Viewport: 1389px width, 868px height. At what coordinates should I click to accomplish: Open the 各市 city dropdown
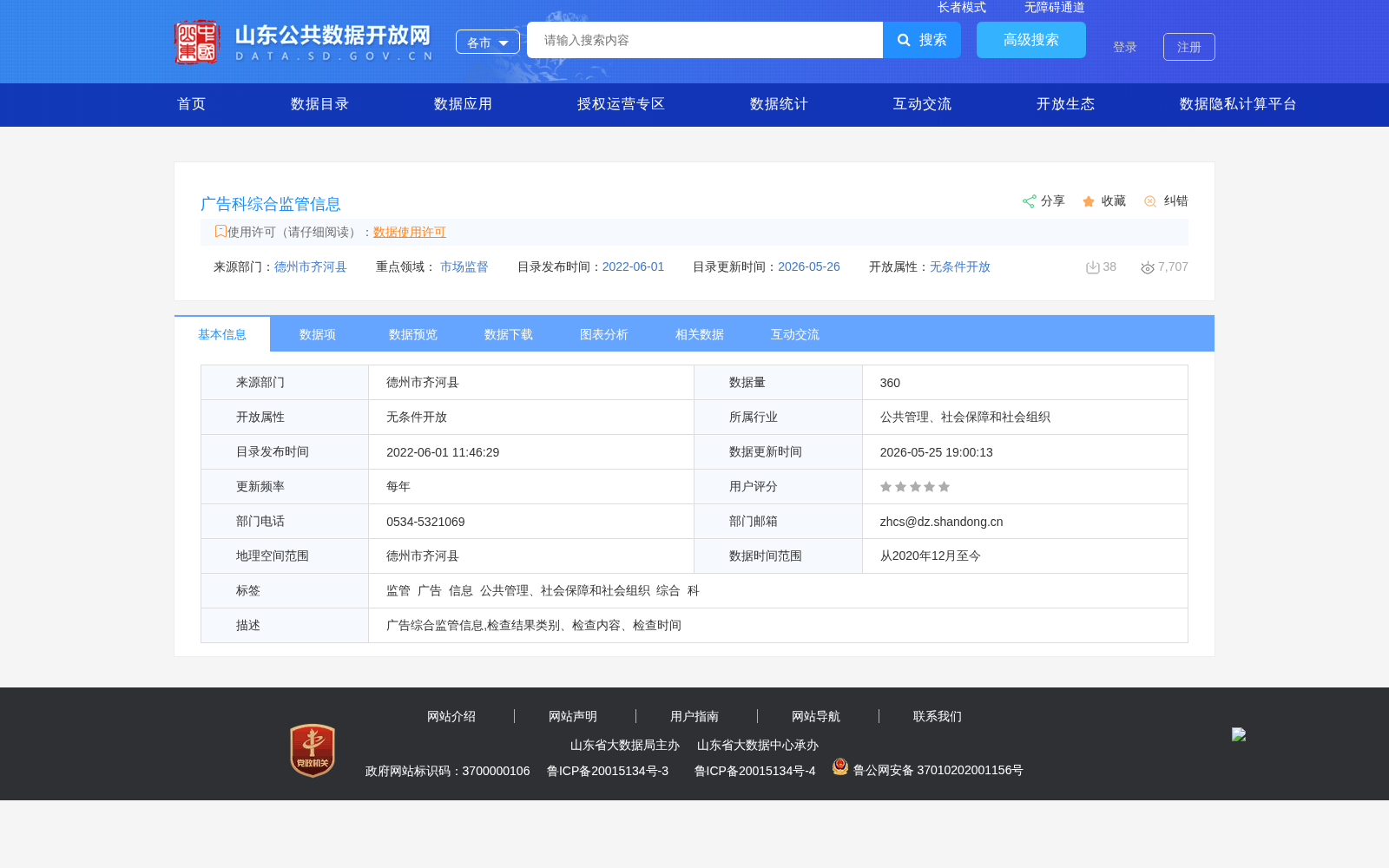(488, 42)
